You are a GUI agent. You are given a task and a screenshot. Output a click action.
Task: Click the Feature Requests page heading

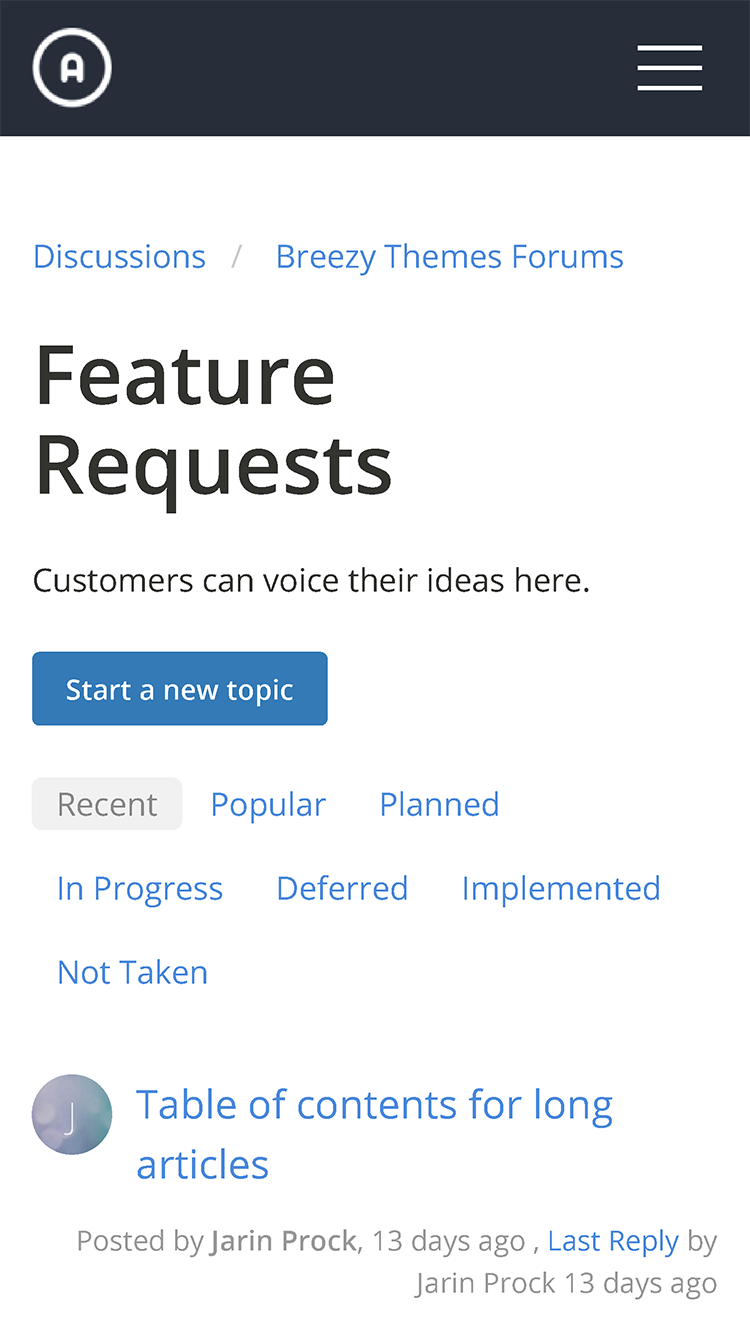213,418
